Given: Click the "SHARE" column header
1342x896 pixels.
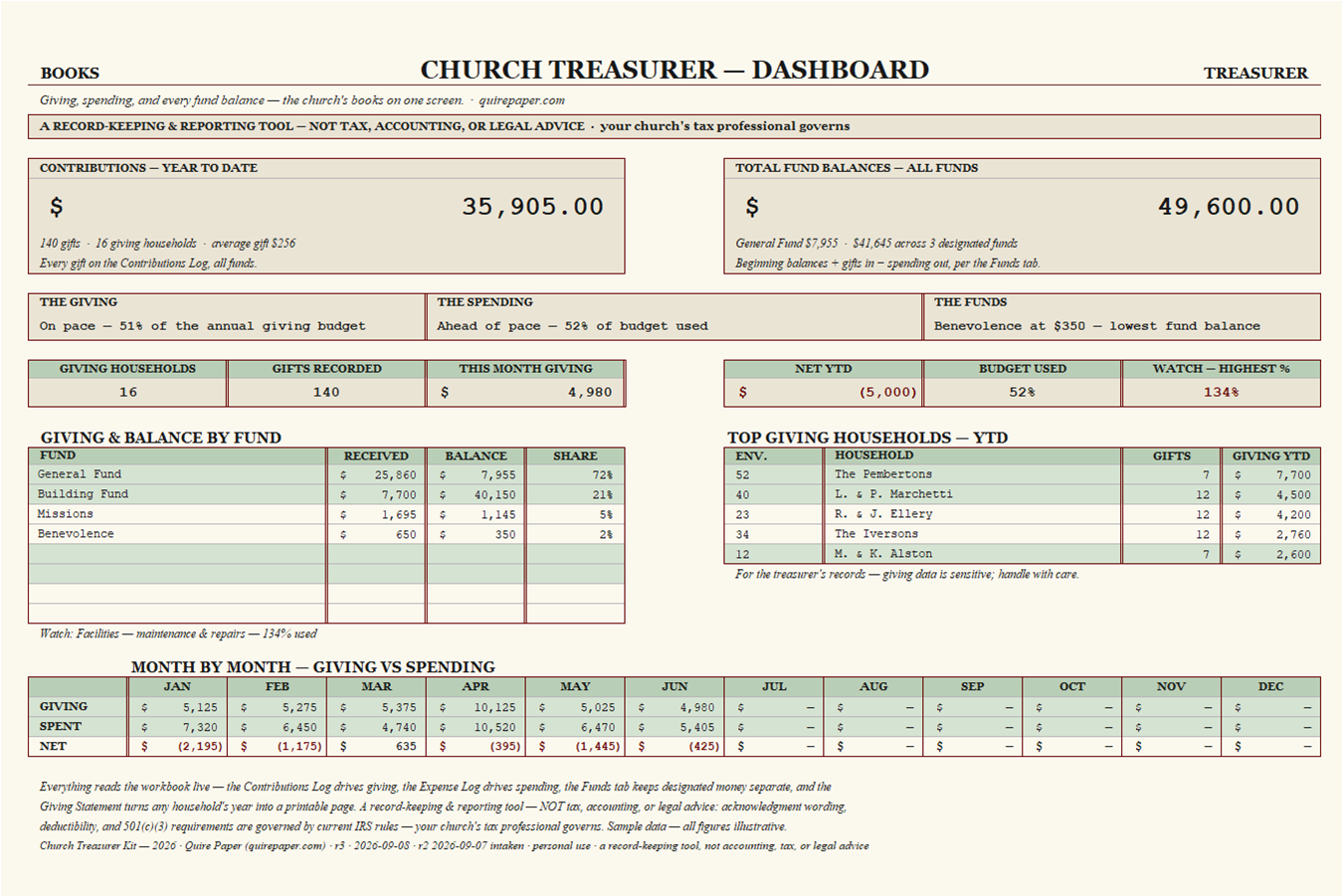Looking at the screenshot, I should (575, 456).
